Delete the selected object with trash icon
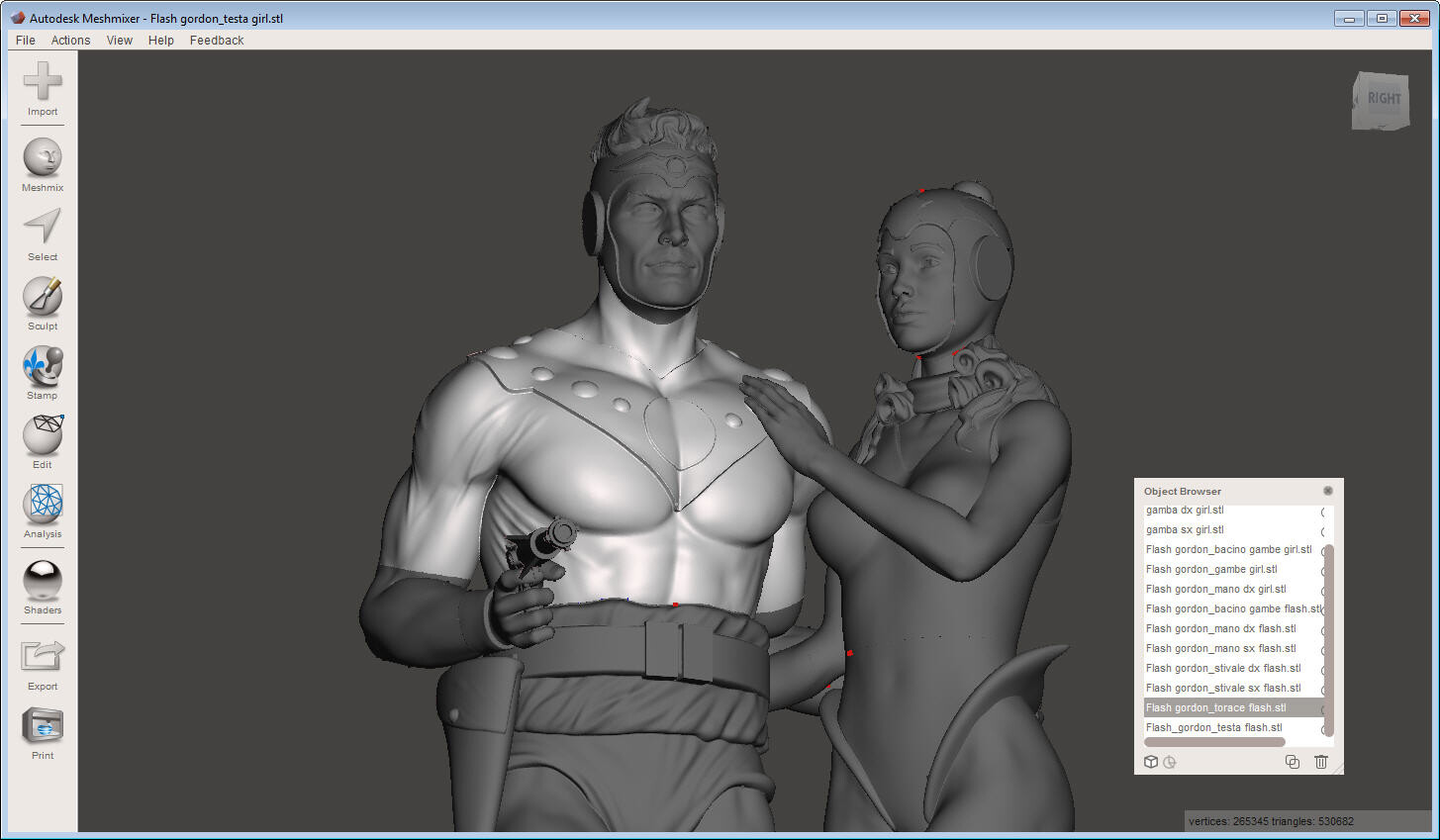Screen dimensions: 1440x840 pyautogui.click(x=1321, y=762)
